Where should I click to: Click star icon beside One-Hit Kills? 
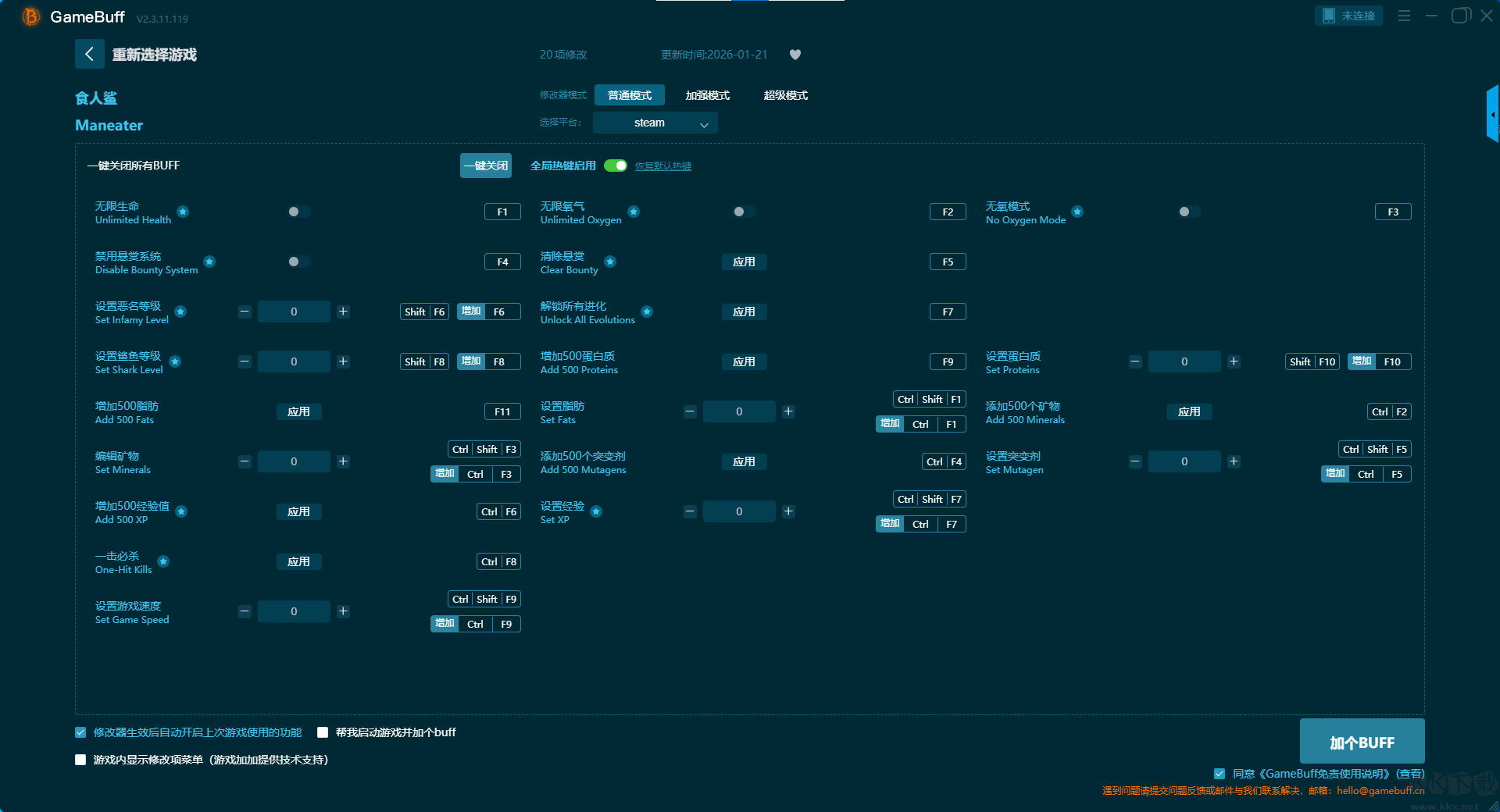pos(163,561)
